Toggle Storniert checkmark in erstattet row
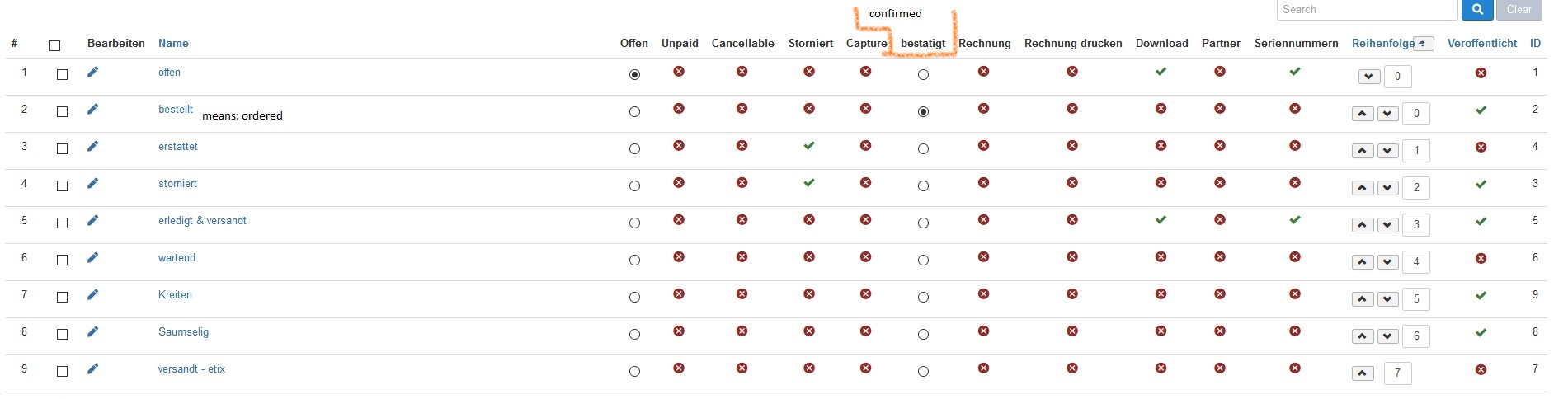 (x=809, y=146)
